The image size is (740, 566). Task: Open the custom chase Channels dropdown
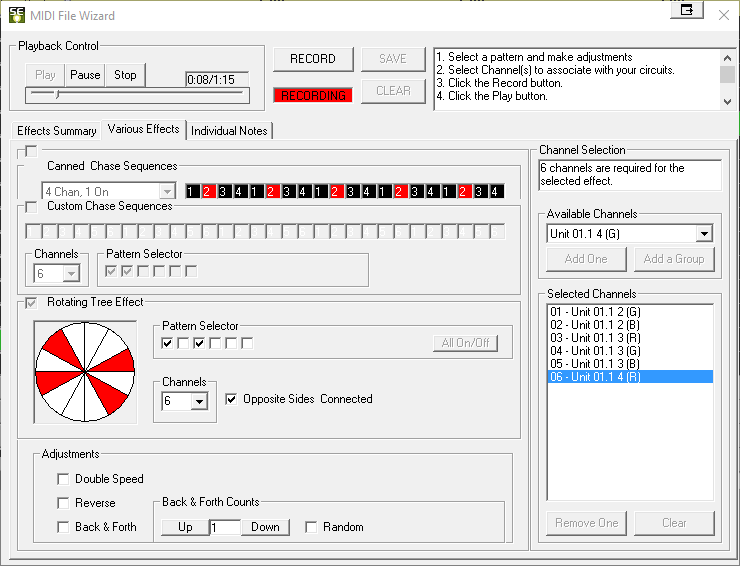(x=71, y=273)
